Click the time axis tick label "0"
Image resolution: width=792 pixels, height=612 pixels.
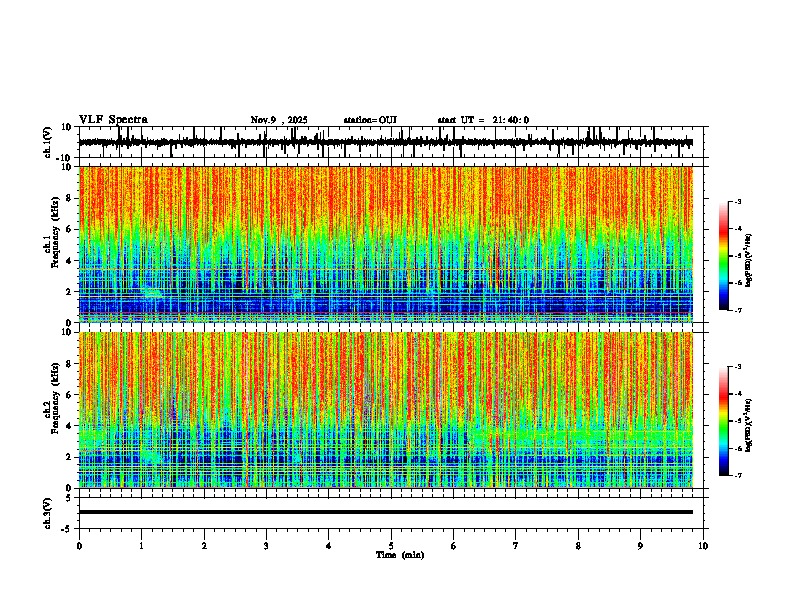pyautogui.click(x=79, y=546)
